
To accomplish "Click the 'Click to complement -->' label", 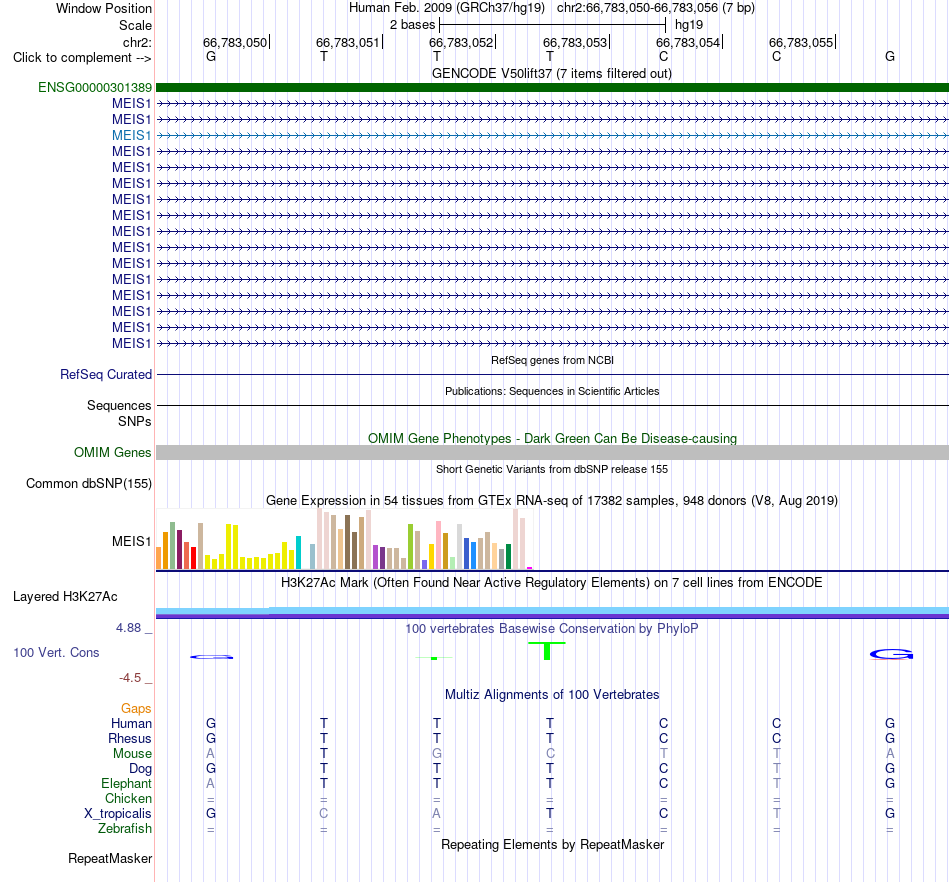I will [82, 58].
